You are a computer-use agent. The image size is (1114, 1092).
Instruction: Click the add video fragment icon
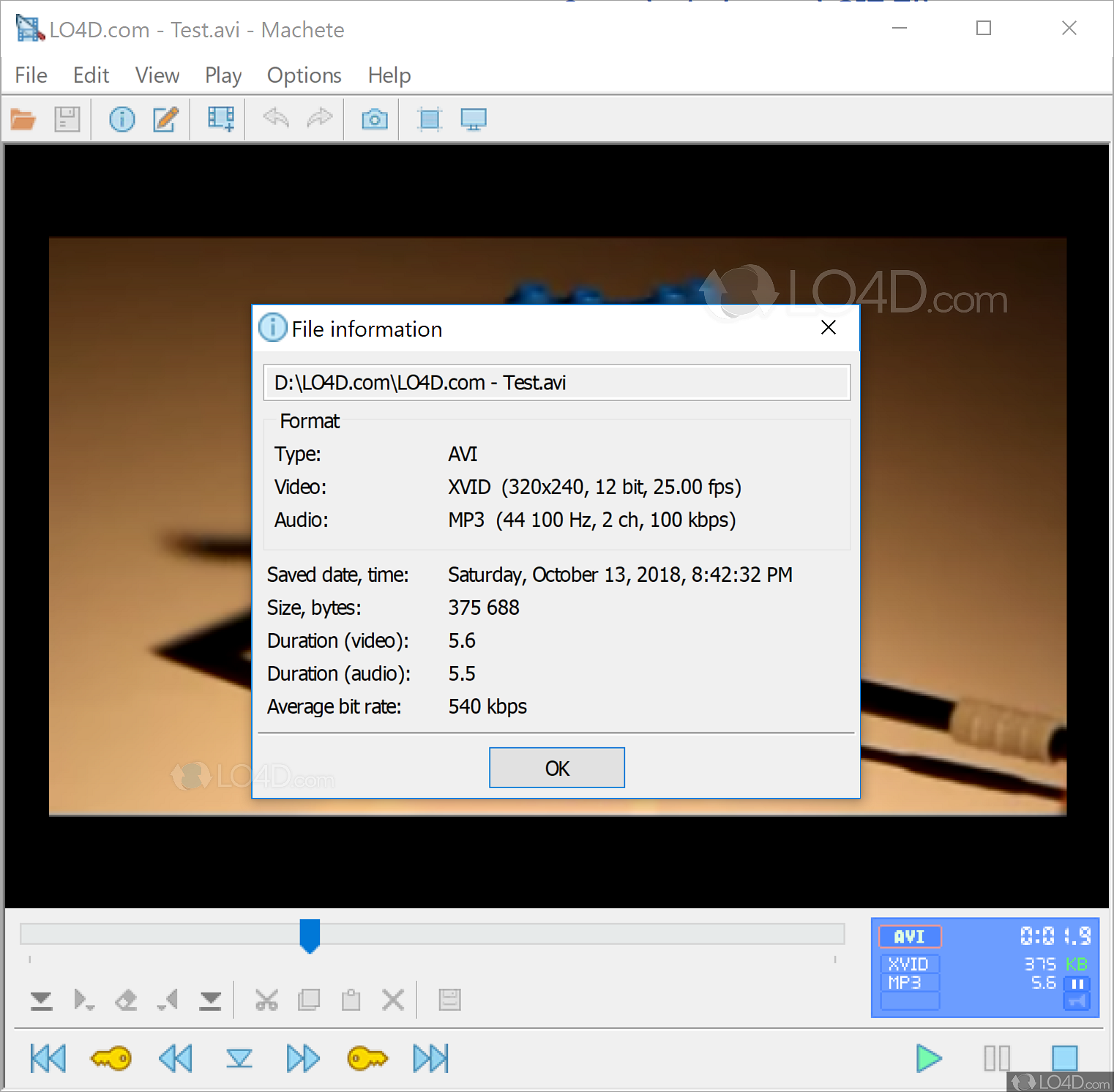[219, 119]
